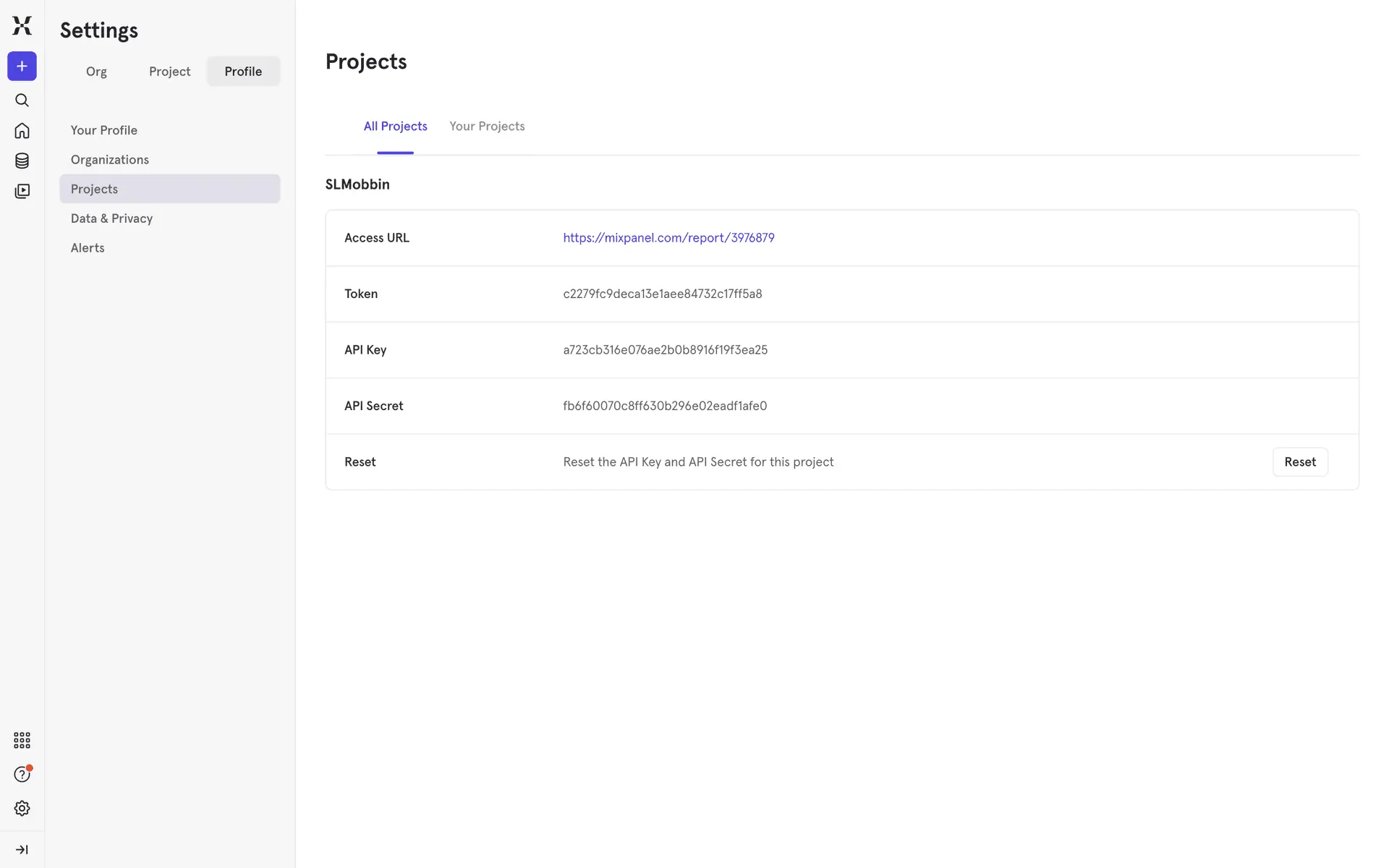The height and width of the screenshot is (868, 1389).
Task: Go to Home icon in sidebar
Action: (x=22, y=131)
